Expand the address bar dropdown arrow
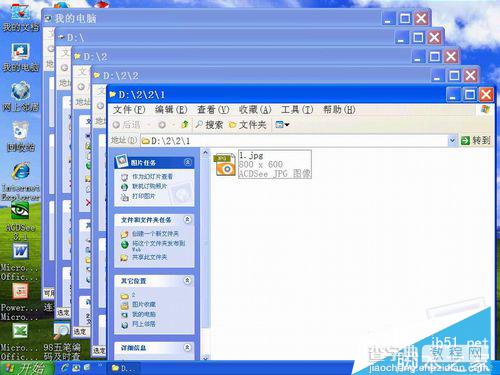This screenshot has height=375, width=500. tap(452, 141)
